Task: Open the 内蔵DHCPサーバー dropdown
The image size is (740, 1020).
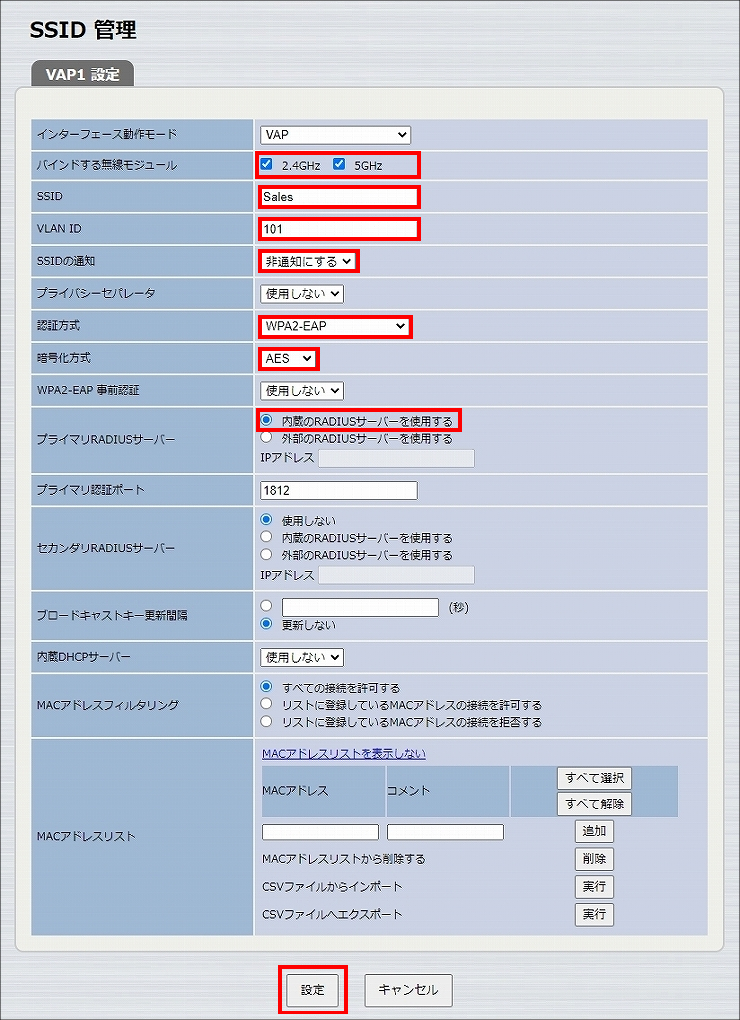Action: pyautogui.click(x=302, y=658)
